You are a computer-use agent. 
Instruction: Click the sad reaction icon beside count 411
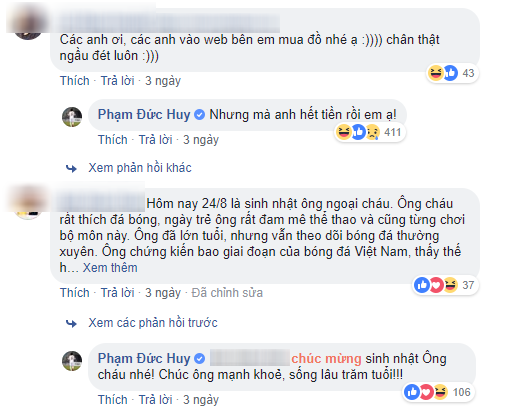[x=373, y=132]
